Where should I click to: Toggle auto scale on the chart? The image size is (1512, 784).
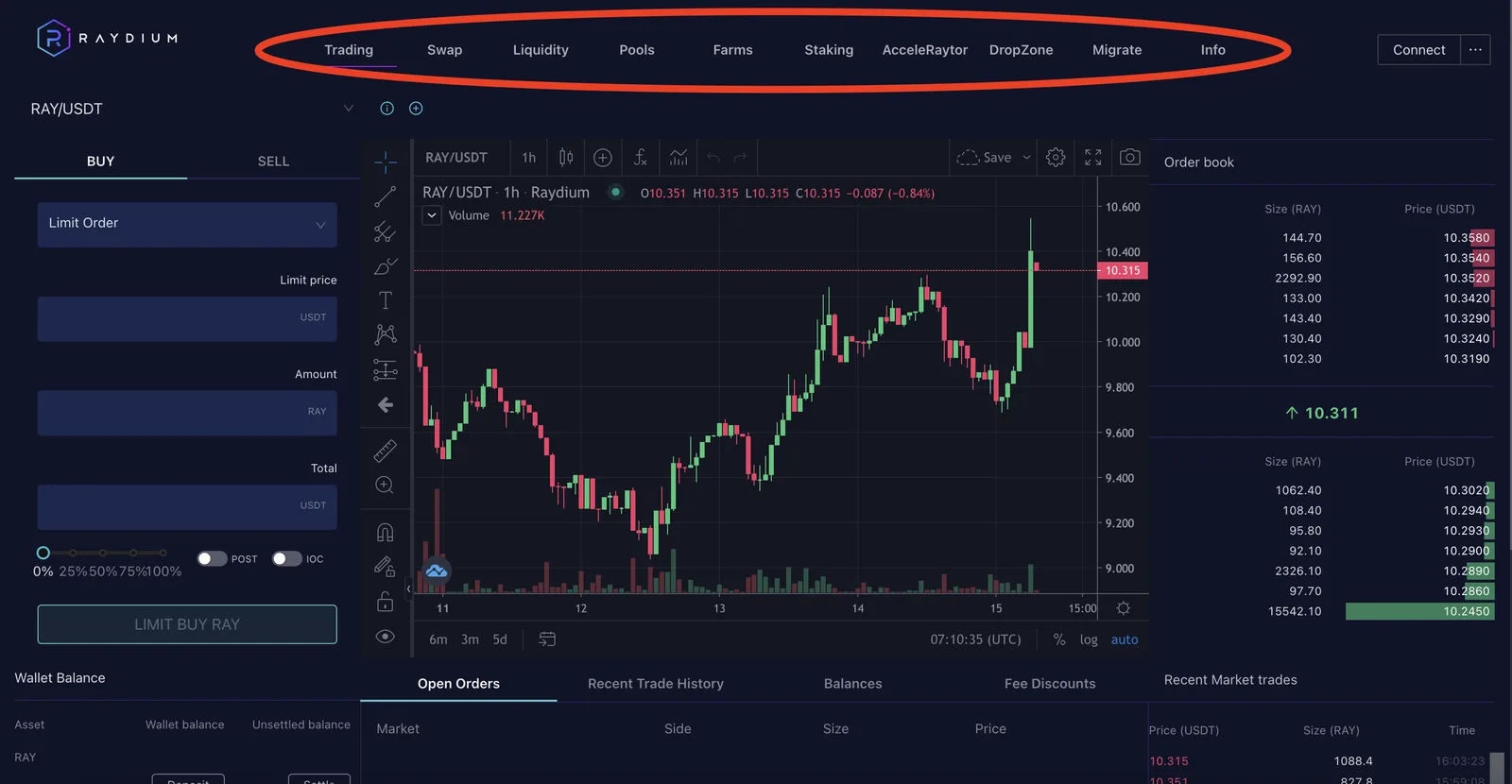click(x=1125, y=639)
